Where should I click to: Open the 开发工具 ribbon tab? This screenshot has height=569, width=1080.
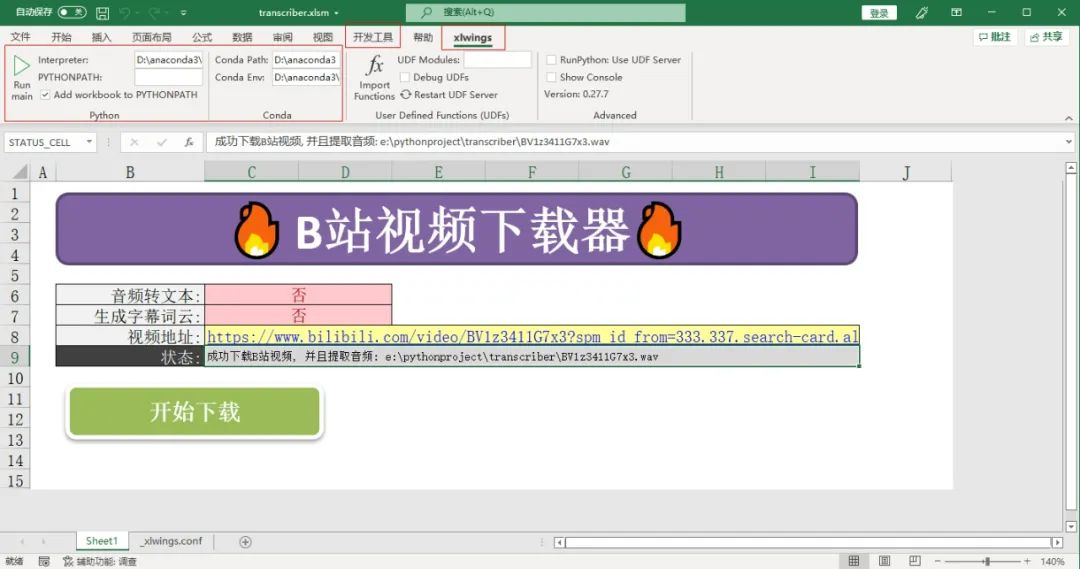click(x=373, y=37)
